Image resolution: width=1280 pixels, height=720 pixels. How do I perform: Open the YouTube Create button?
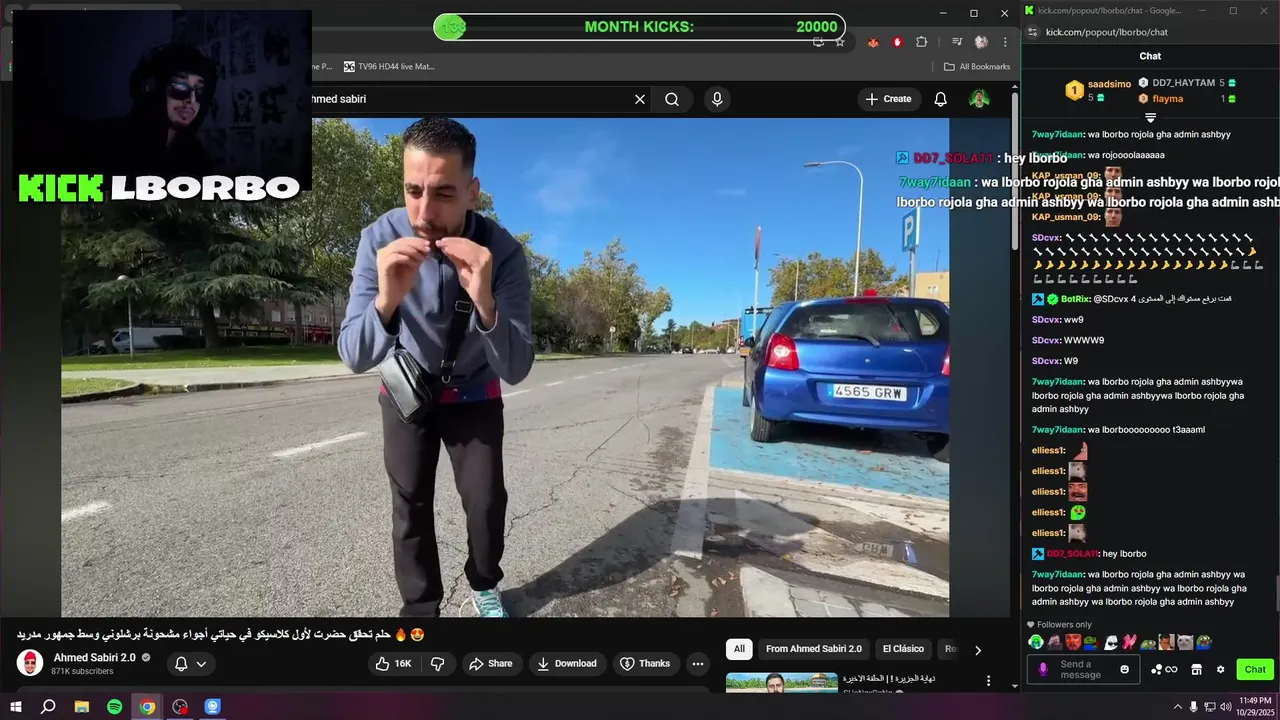tap(889, 99)
